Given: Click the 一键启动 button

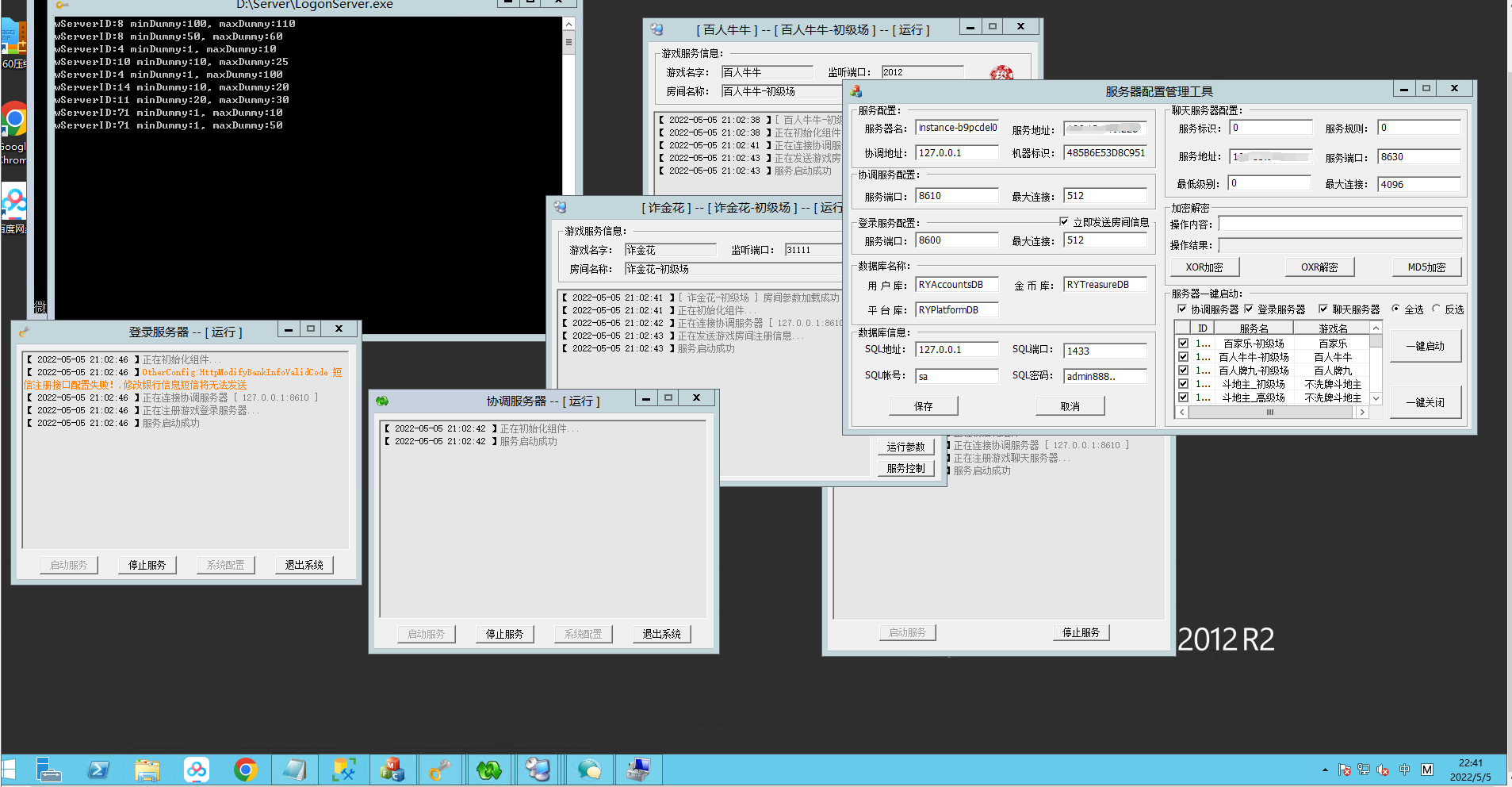Looking at the screenshot, I should click(x=1425, y=347).
